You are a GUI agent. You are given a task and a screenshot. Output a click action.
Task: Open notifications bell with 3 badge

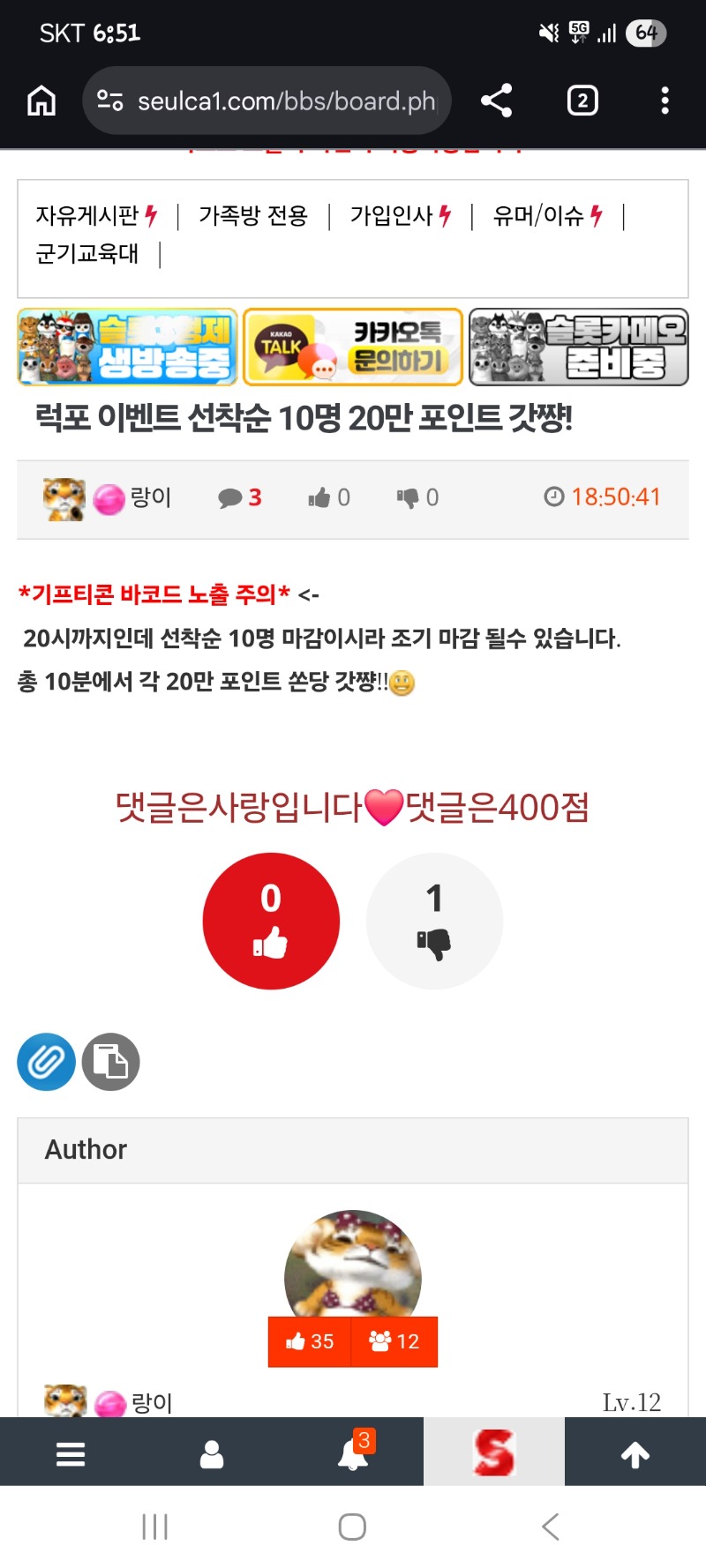pyautogui.click(x=355, y=1451)
